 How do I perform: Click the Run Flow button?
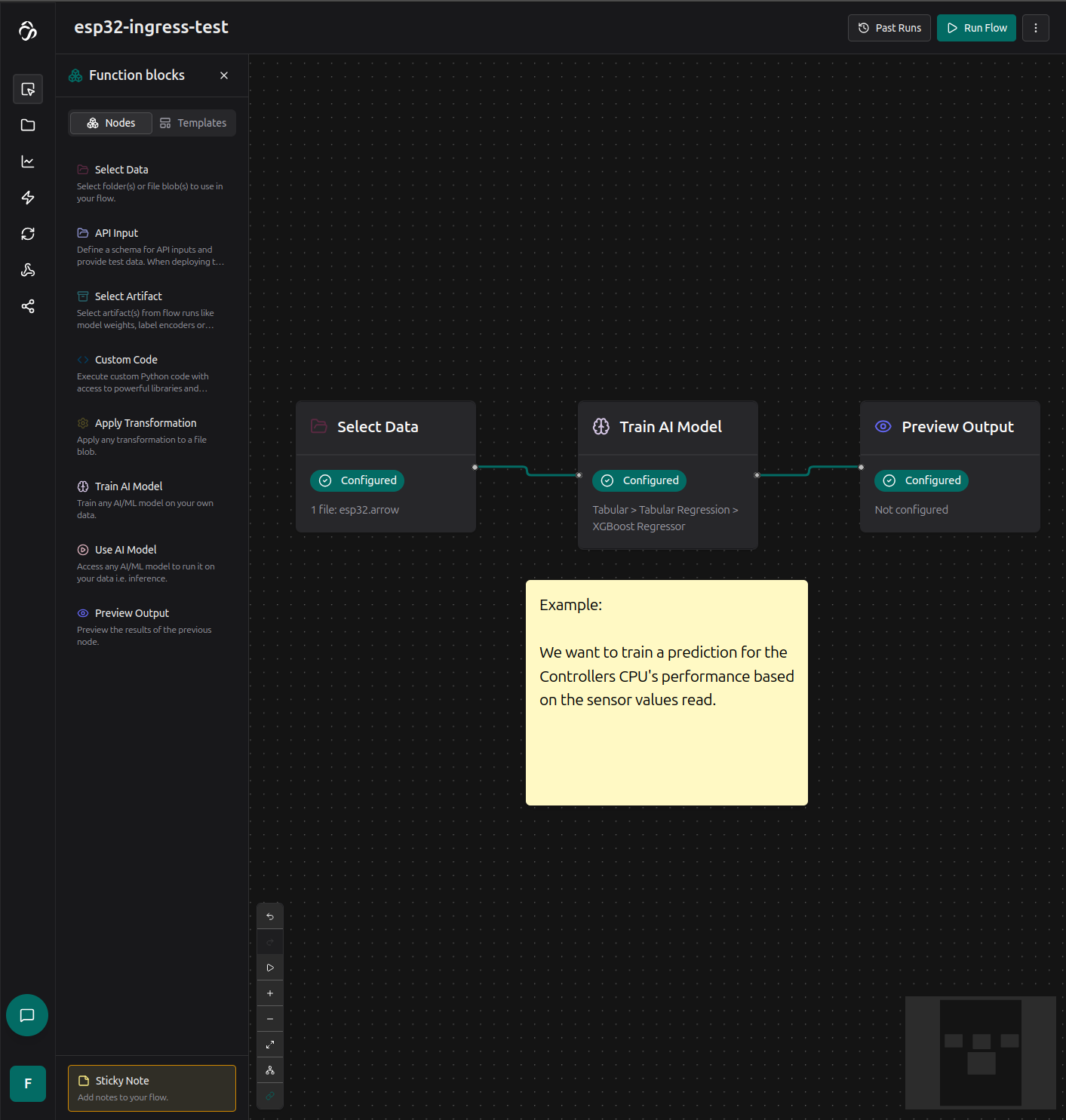click(976, 28)
